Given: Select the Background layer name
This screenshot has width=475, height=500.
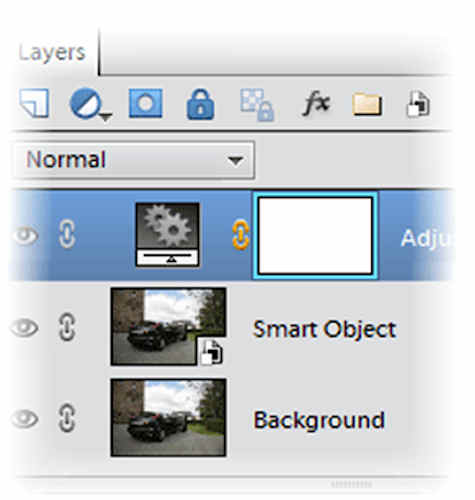Looking at the screenshot, I should [x=319, y=420].
